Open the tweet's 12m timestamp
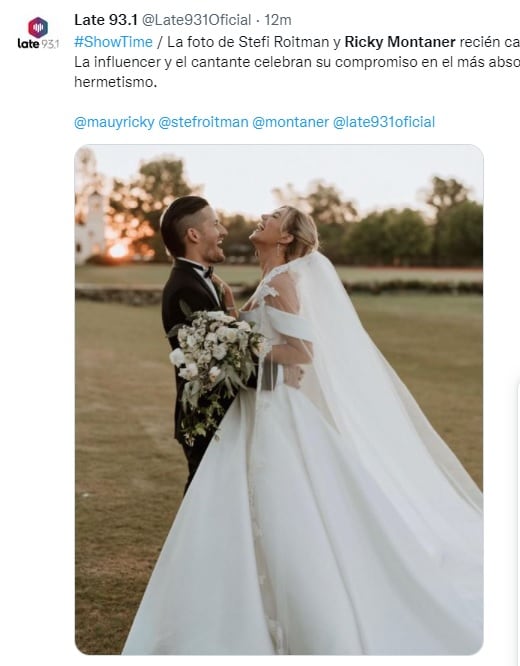The image size is (520, 666). (278, 20)
